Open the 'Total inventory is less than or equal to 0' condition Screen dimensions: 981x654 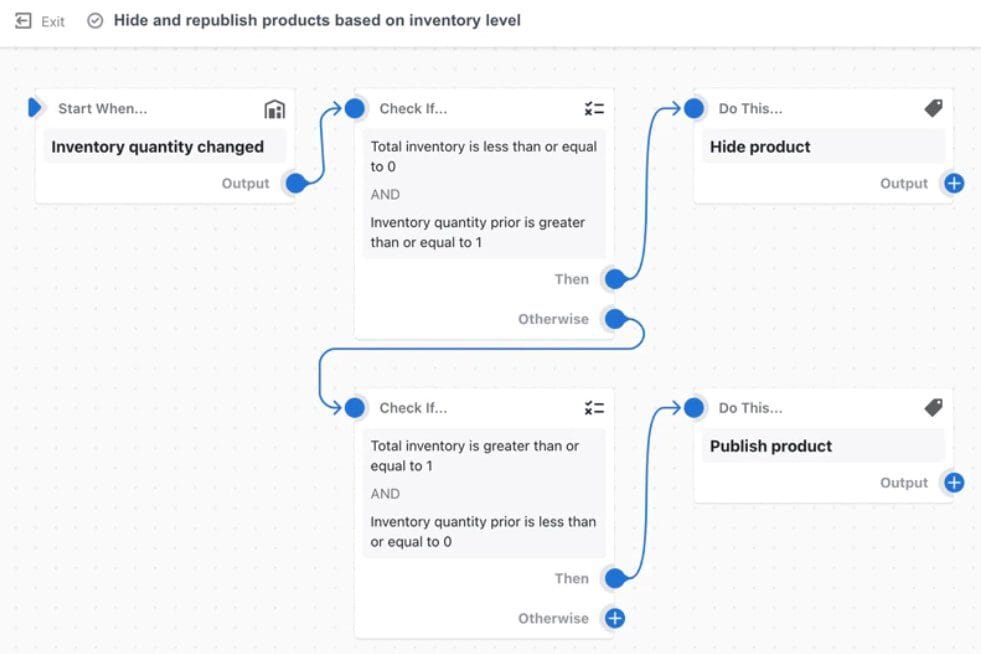pos(483,156)
